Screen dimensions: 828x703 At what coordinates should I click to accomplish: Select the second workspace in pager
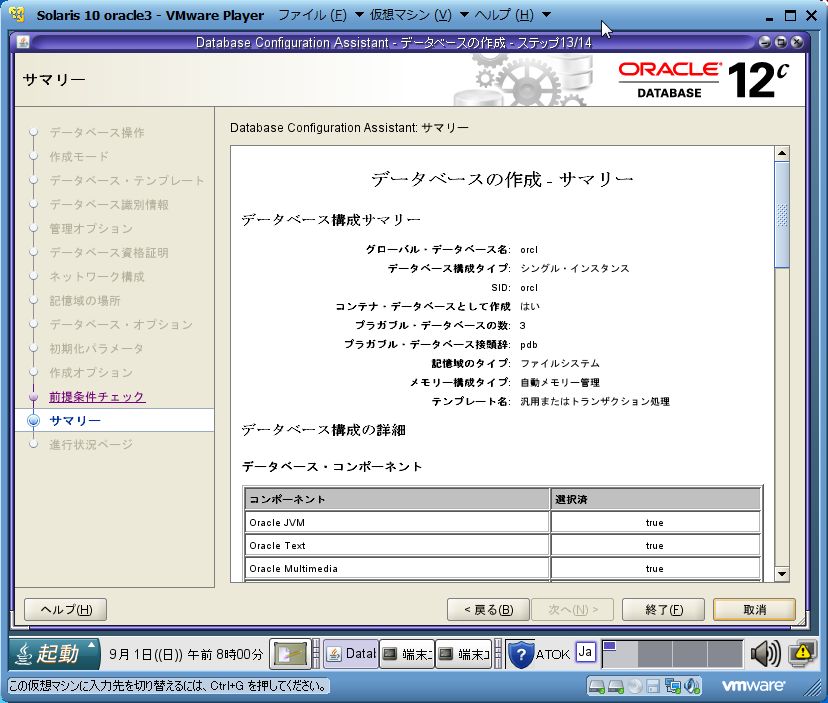tap(655, 654)
